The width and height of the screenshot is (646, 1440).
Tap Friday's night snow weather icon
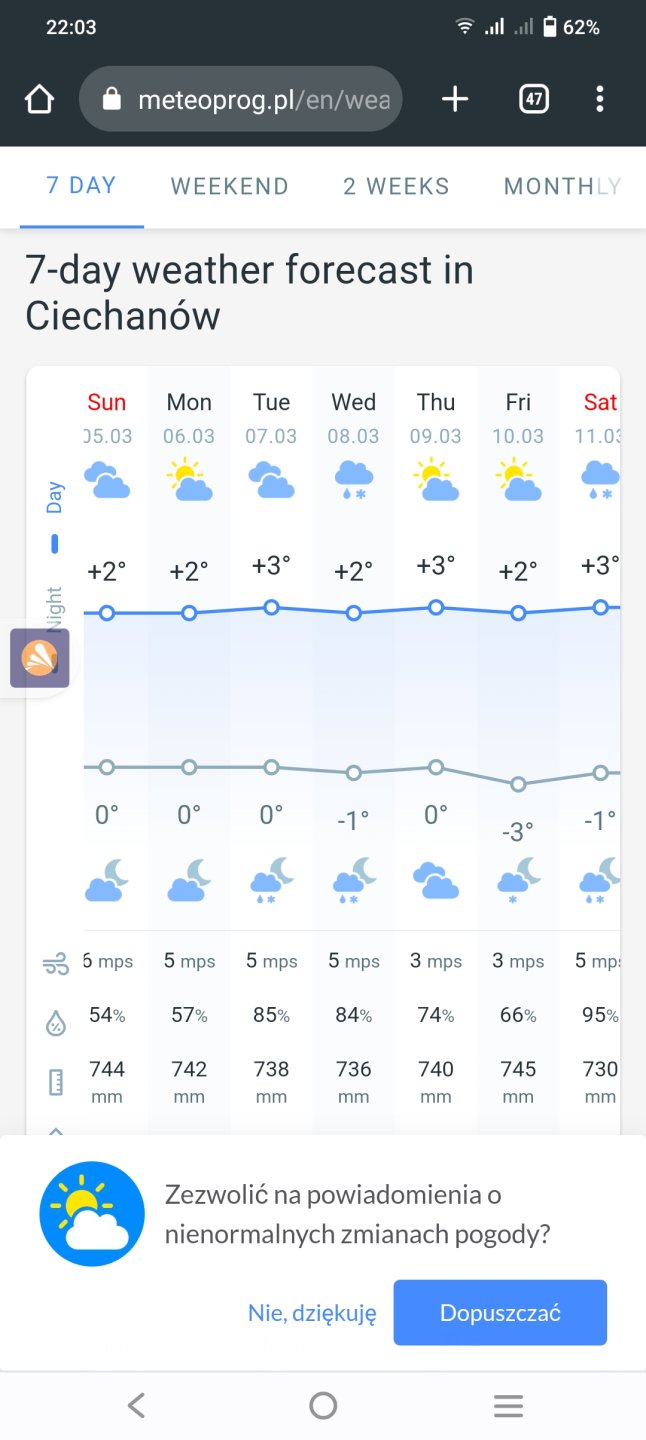coord(518,880)
